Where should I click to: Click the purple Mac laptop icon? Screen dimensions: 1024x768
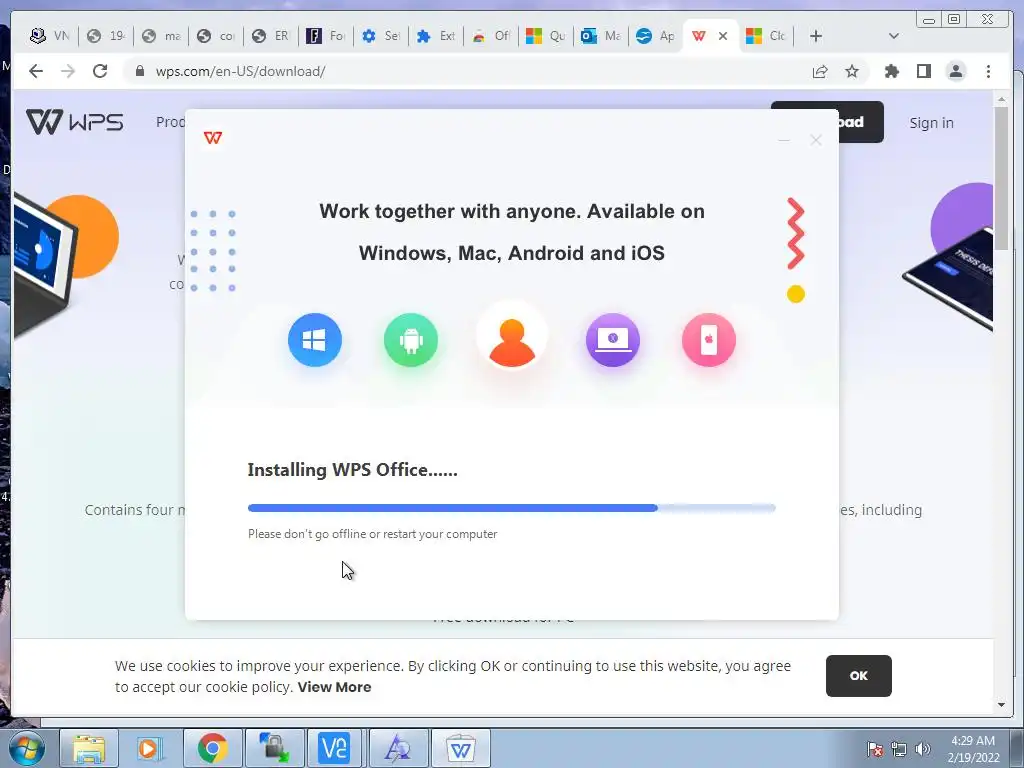click(613, 340)
